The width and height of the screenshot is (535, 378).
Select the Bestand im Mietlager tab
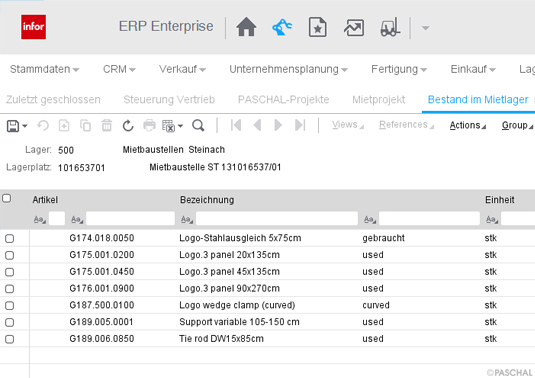(478, 100)
